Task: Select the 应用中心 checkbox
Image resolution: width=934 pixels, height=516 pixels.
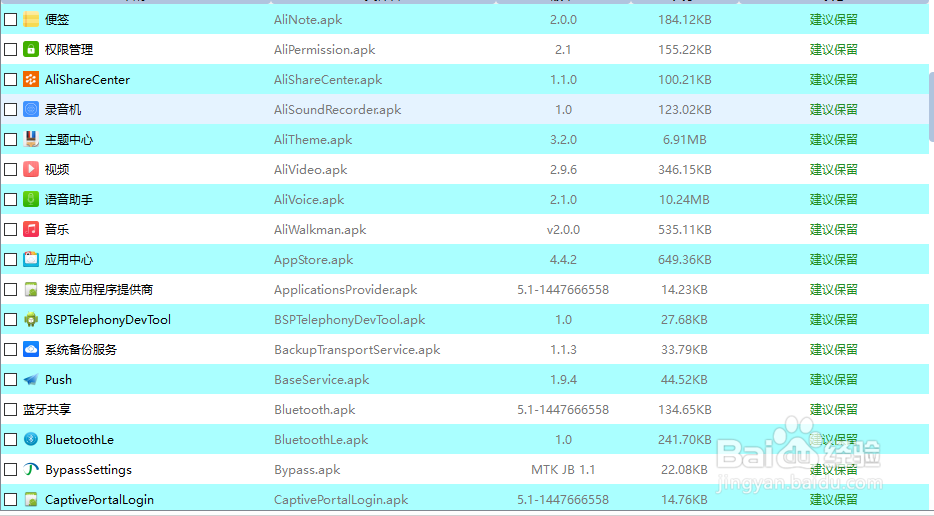Action: pos(10,259)
